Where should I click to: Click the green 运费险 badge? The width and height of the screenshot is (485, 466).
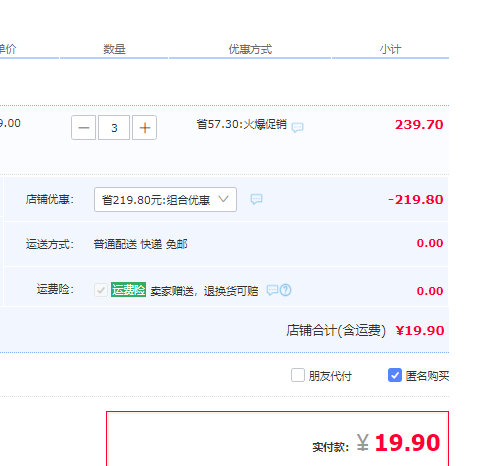point(128,290)
